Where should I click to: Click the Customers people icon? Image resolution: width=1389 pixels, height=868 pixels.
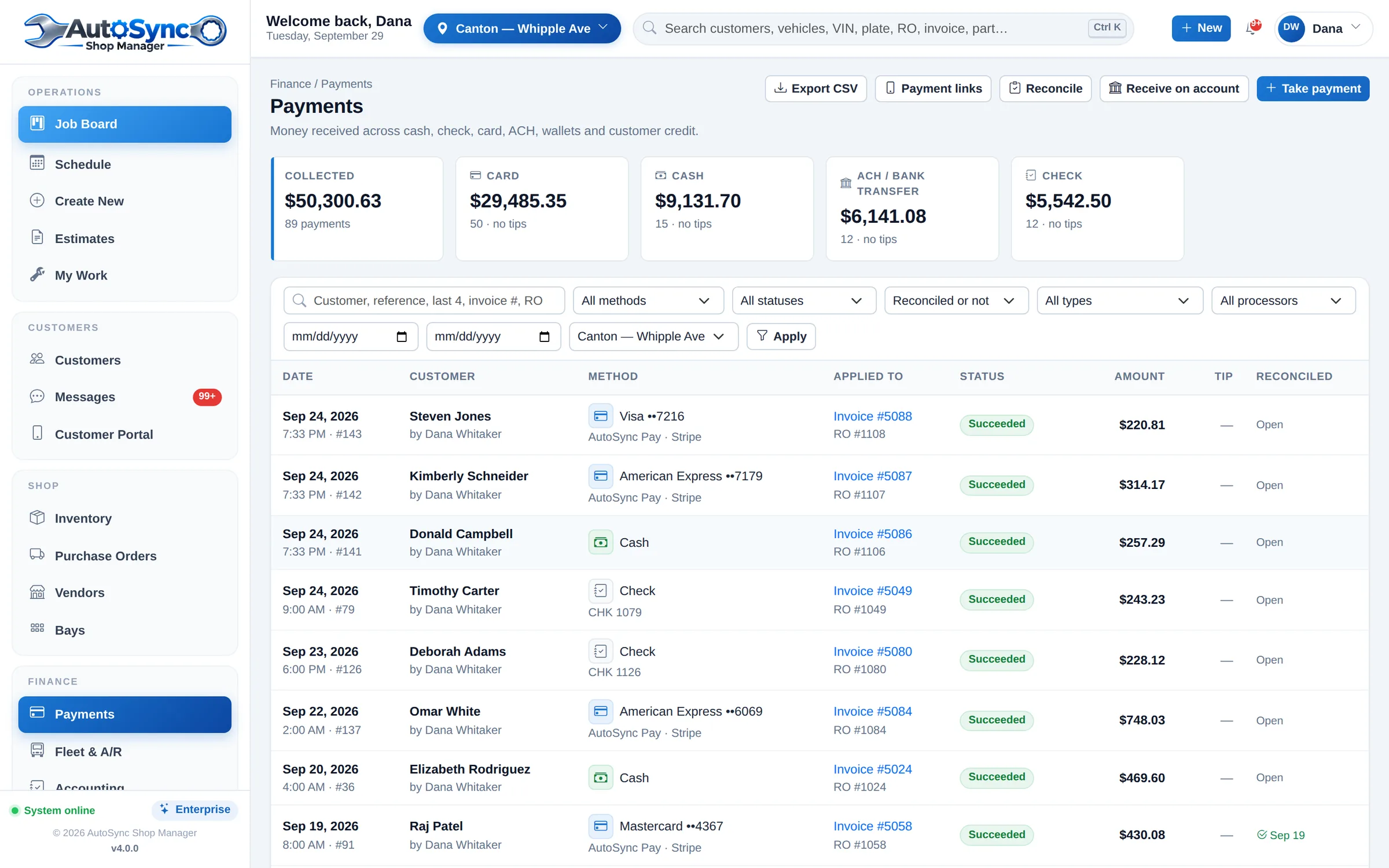pyautogui.click(x=37, y=359)
